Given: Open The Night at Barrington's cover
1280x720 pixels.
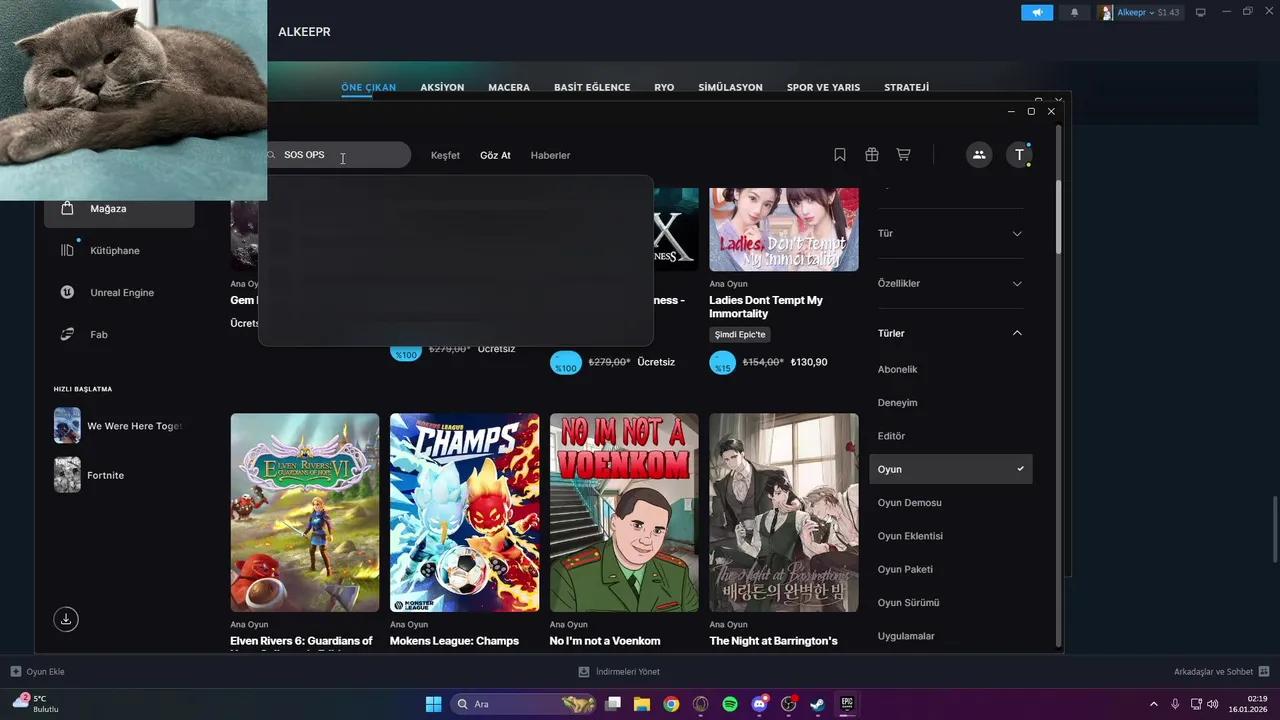Looking at the screenshot, I should pos(784,512).
